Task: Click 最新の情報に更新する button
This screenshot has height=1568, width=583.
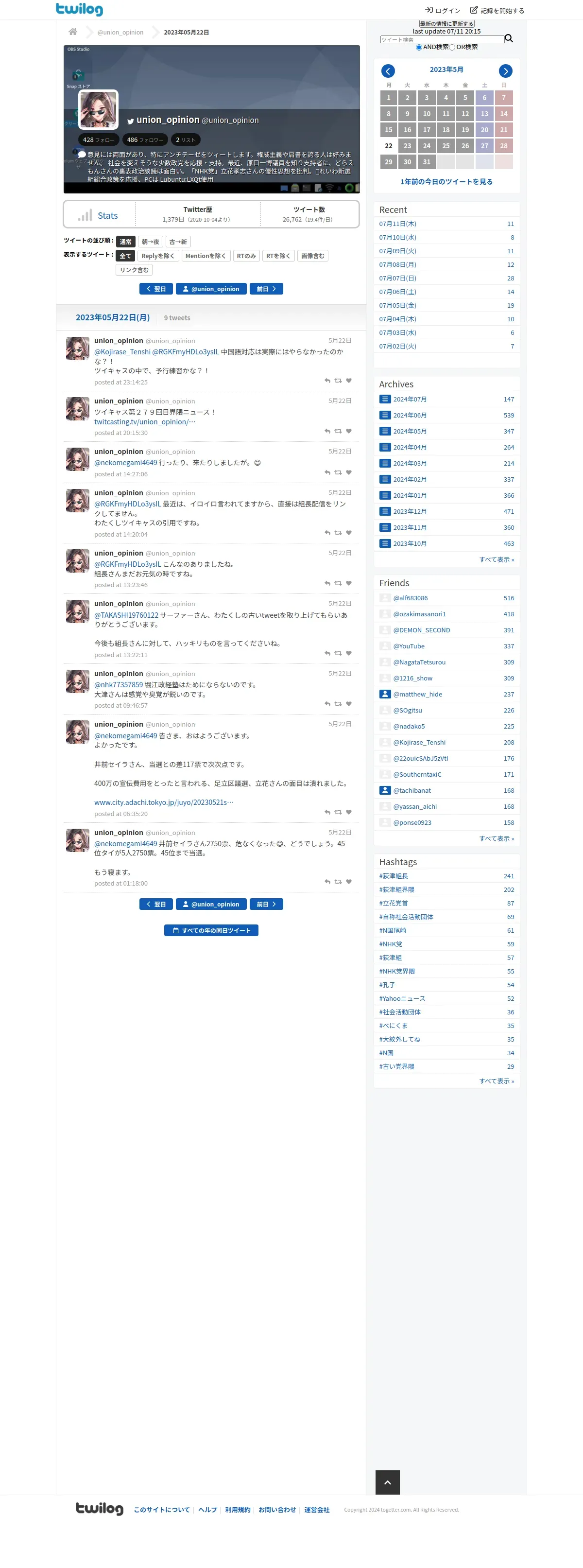Action: [446, 24]
